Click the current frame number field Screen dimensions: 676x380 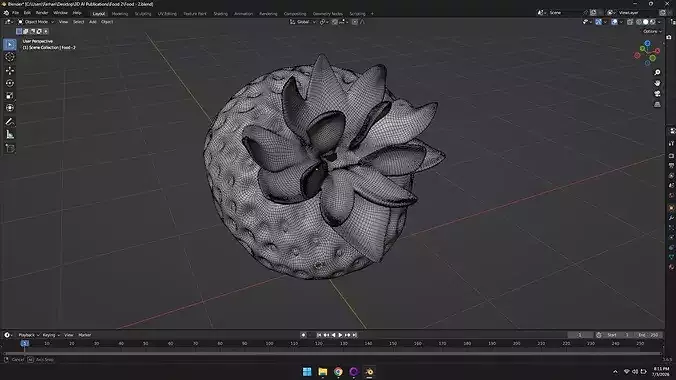580,335
